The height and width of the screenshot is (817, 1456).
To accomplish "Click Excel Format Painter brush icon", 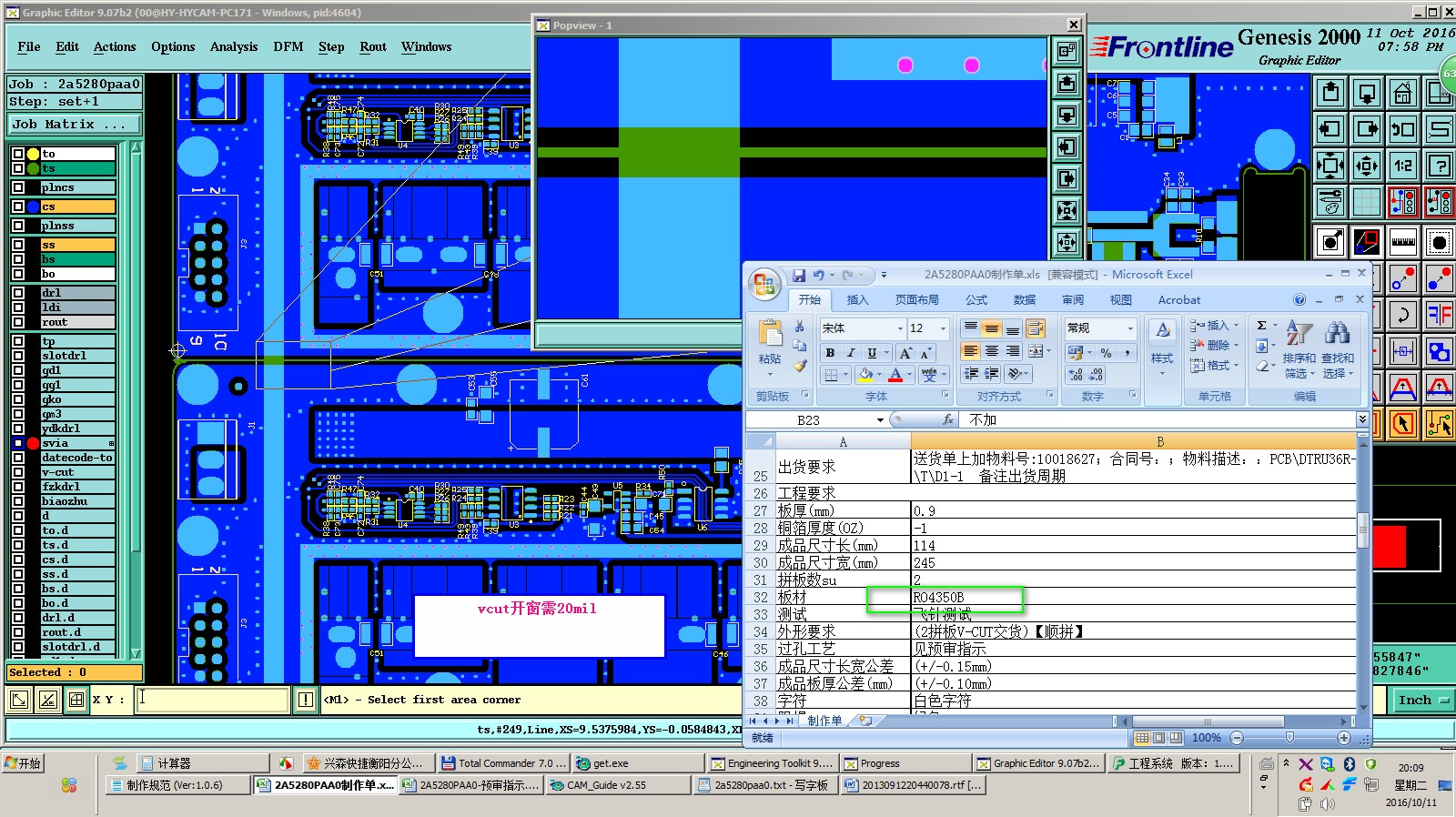I will (x=799, y=366).
